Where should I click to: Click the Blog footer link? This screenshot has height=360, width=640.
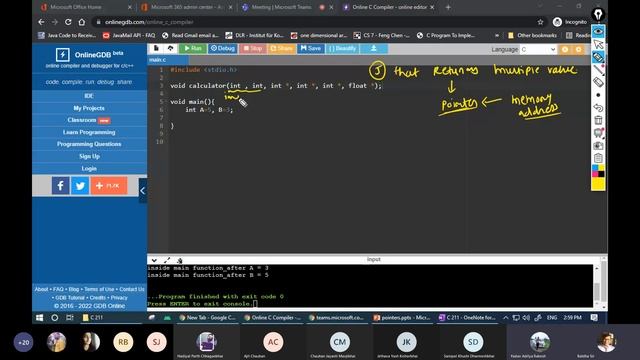coord(74,289)
